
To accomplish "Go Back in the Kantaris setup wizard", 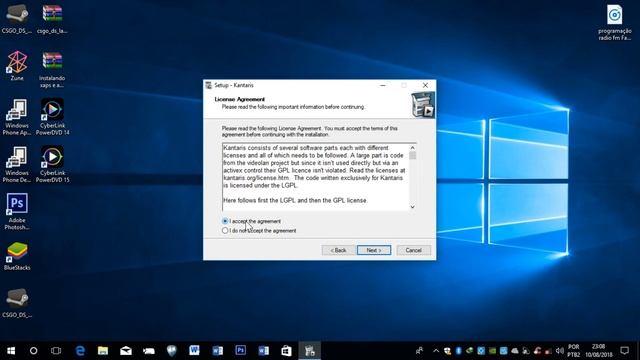I will coord(338,250).
